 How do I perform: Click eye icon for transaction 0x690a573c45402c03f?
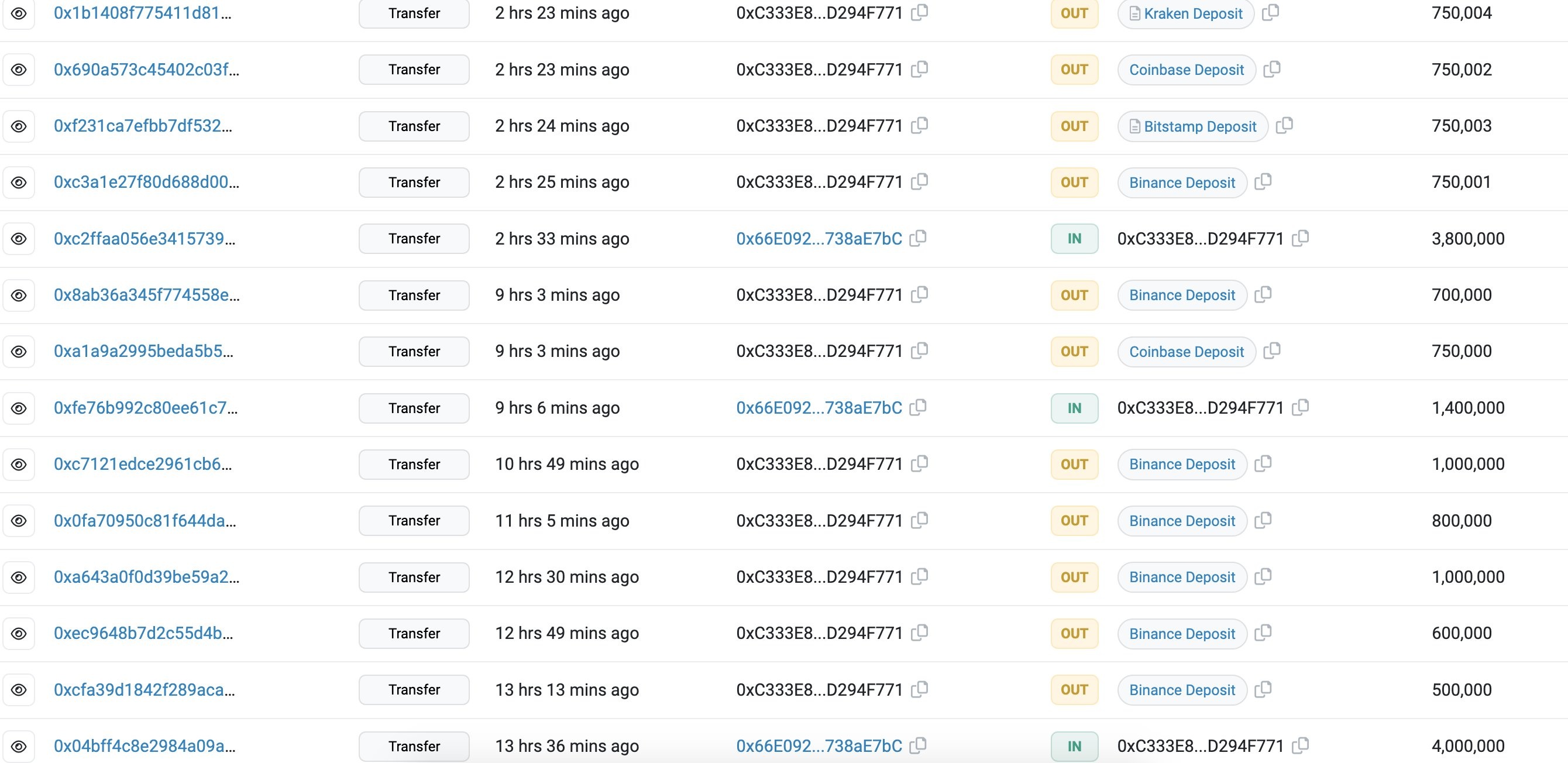tap(19, 70)
